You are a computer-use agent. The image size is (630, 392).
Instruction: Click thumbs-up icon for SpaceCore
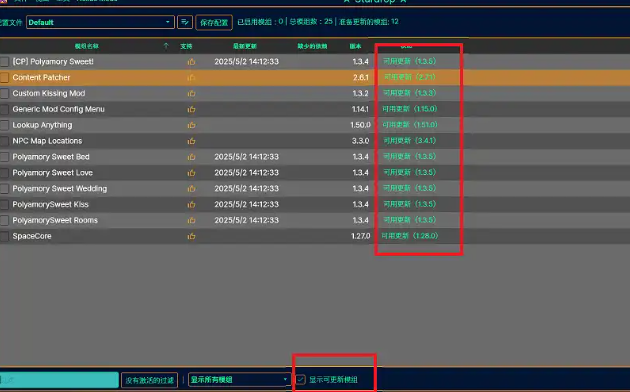coord(191,236)
